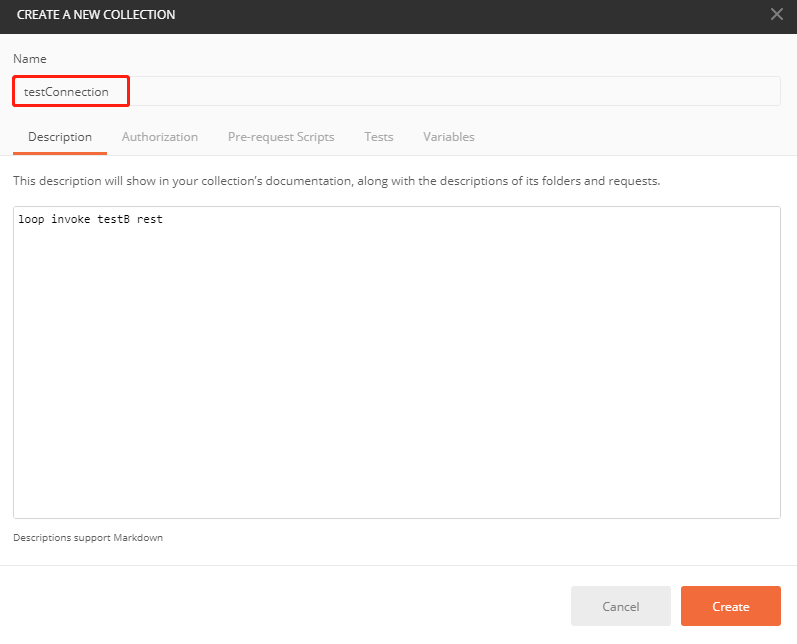The width and height of the screenshot is (797, 644).
Task: Open the Pre-request Scripts tab
Action: (281, 137)
